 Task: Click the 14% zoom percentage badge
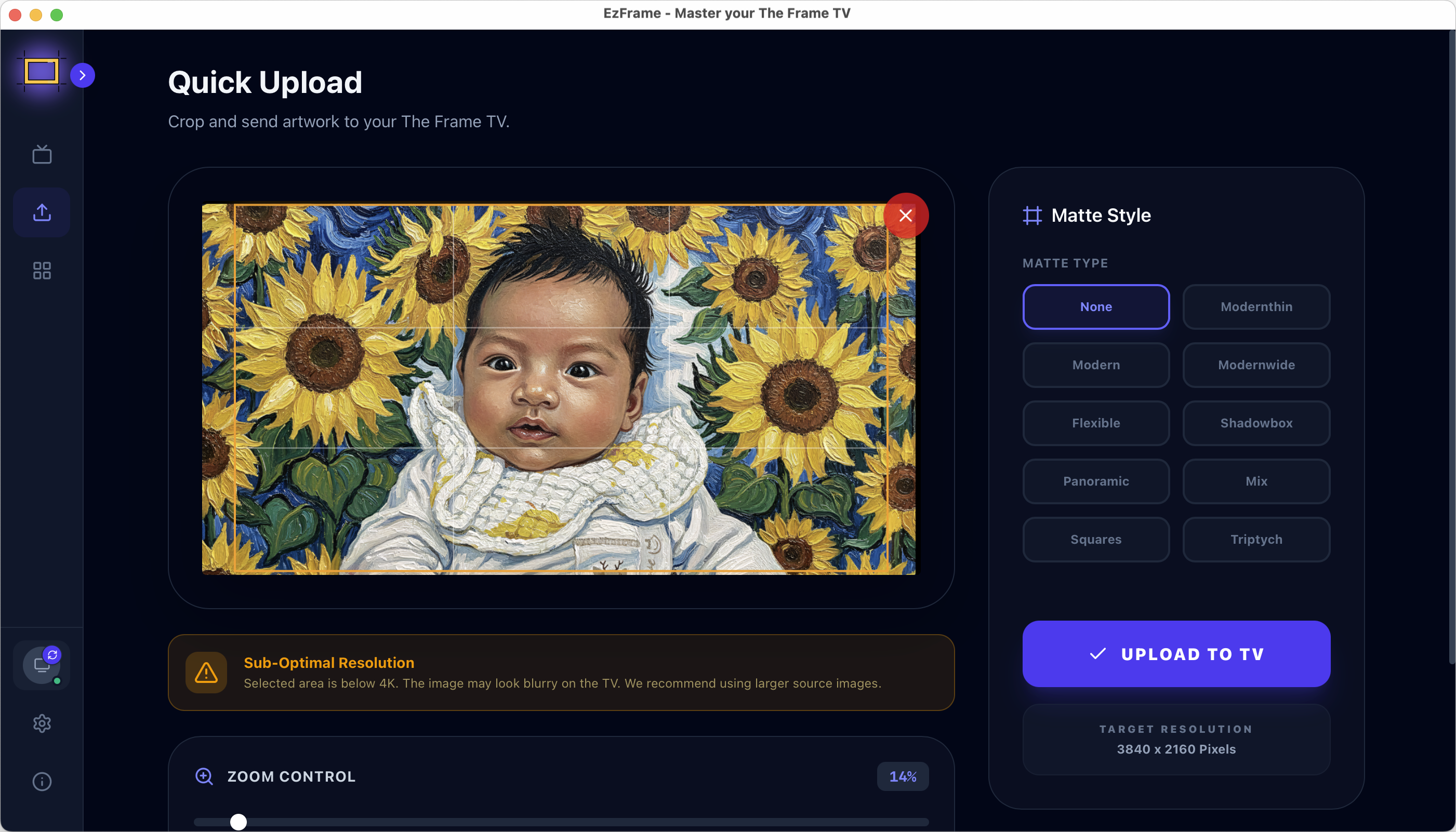coord(902,776)
